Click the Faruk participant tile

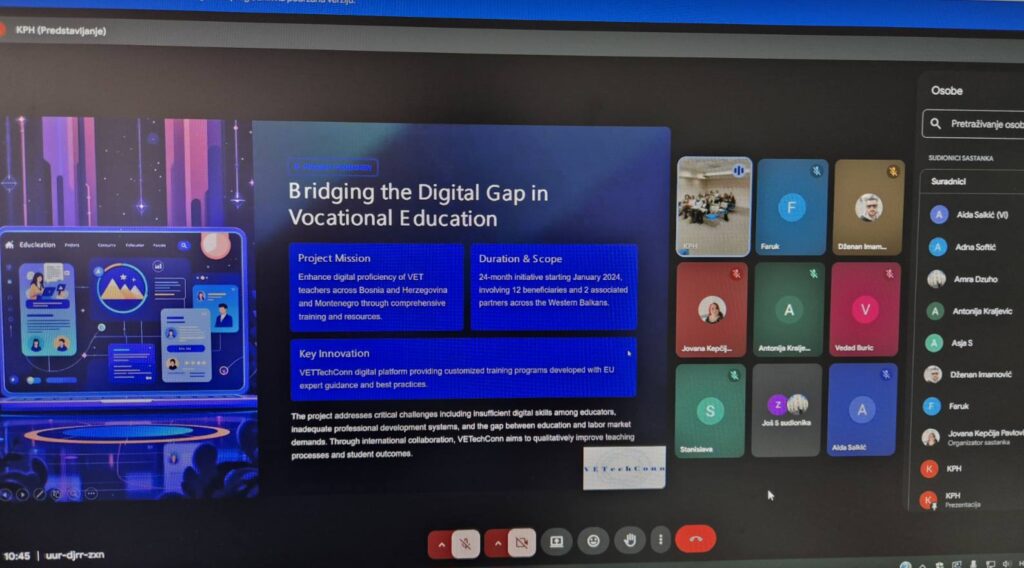pos(792,207)
